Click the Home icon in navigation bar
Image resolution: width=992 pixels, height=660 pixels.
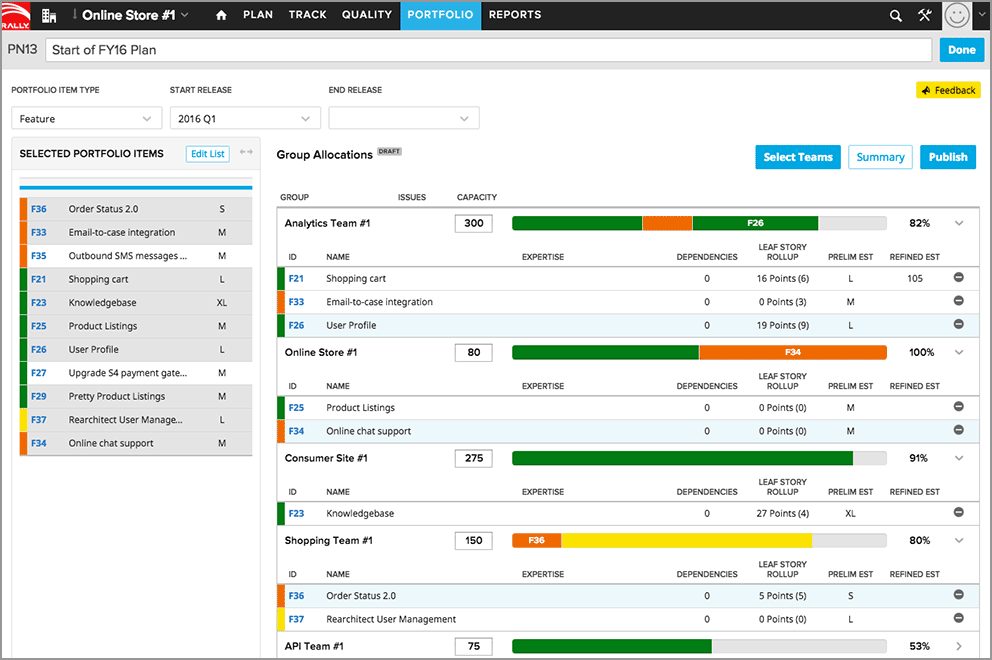click(x=221, y=15)
